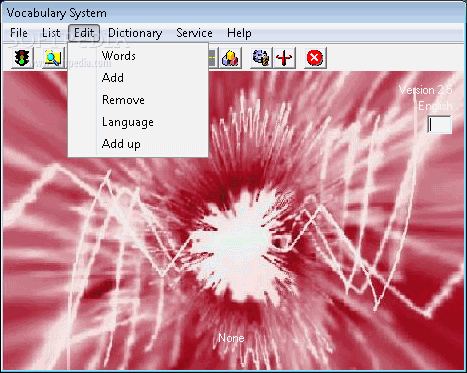Open the Help menu
Screen dimensions: 467x373
(x=239, y=33)
